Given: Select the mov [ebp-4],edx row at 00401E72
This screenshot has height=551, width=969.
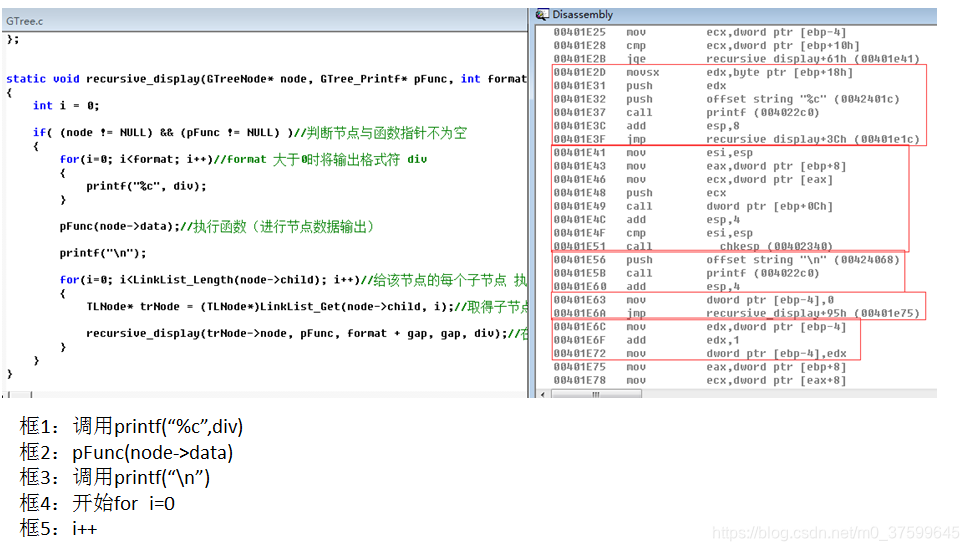Looking at the screenshot, I should (x=700, y=354).
